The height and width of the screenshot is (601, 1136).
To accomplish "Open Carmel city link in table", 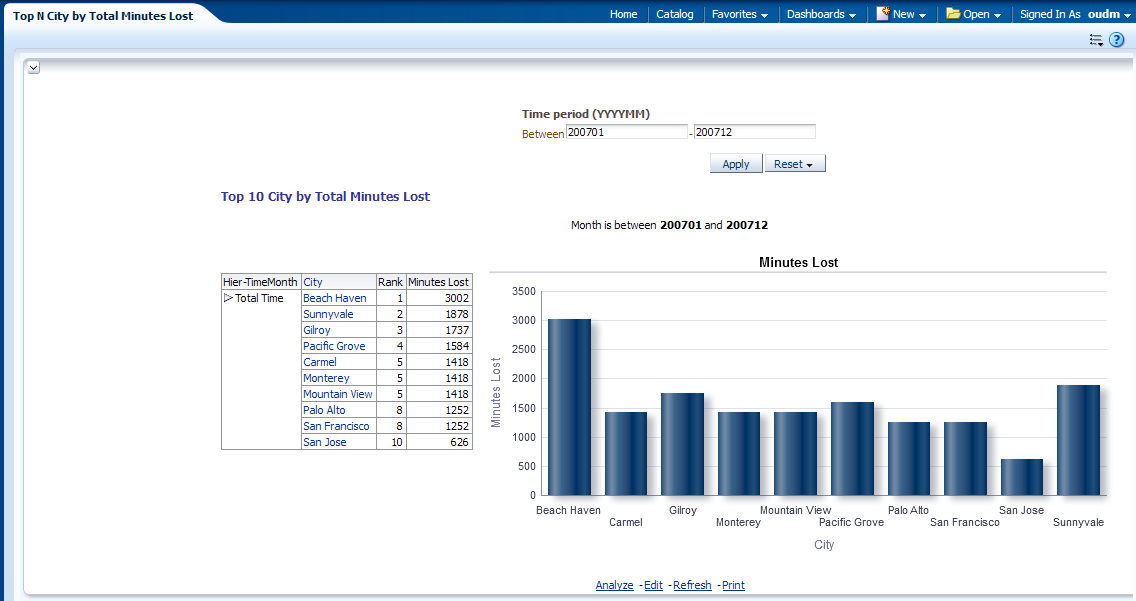I will pos(320,361).
